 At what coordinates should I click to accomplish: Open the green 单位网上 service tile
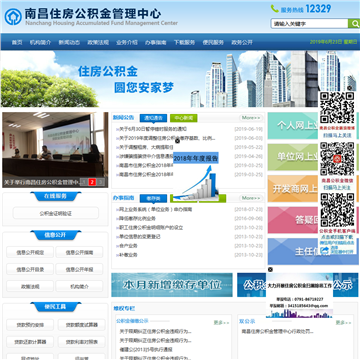point(293,157)
